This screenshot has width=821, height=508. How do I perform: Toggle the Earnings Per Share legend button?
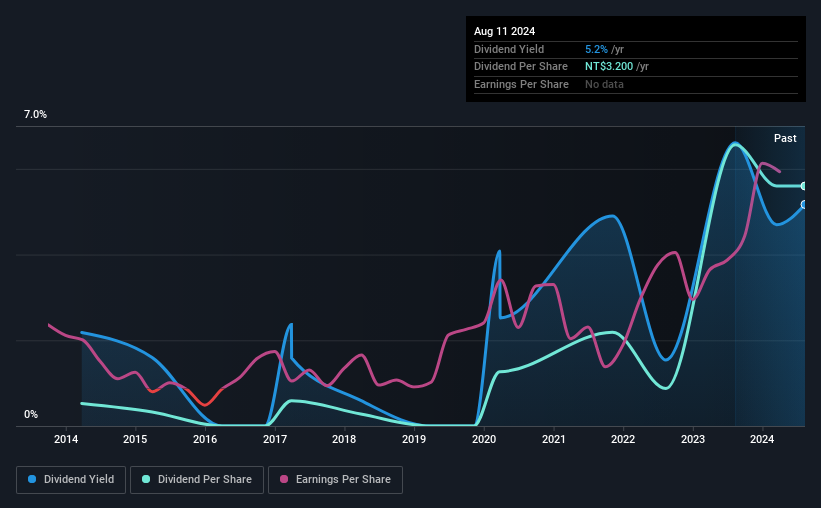[x=336, y=480]
